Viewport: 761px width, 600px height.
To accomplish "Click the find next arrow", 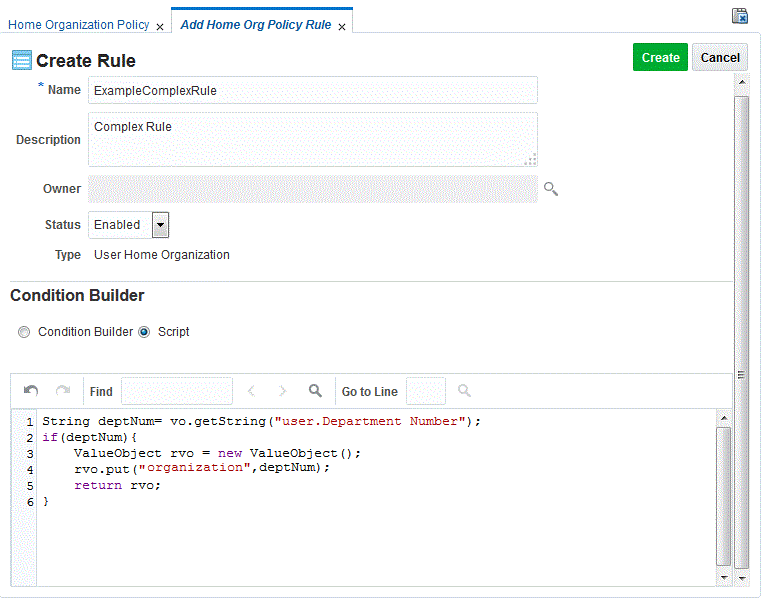I will (283, 391).
